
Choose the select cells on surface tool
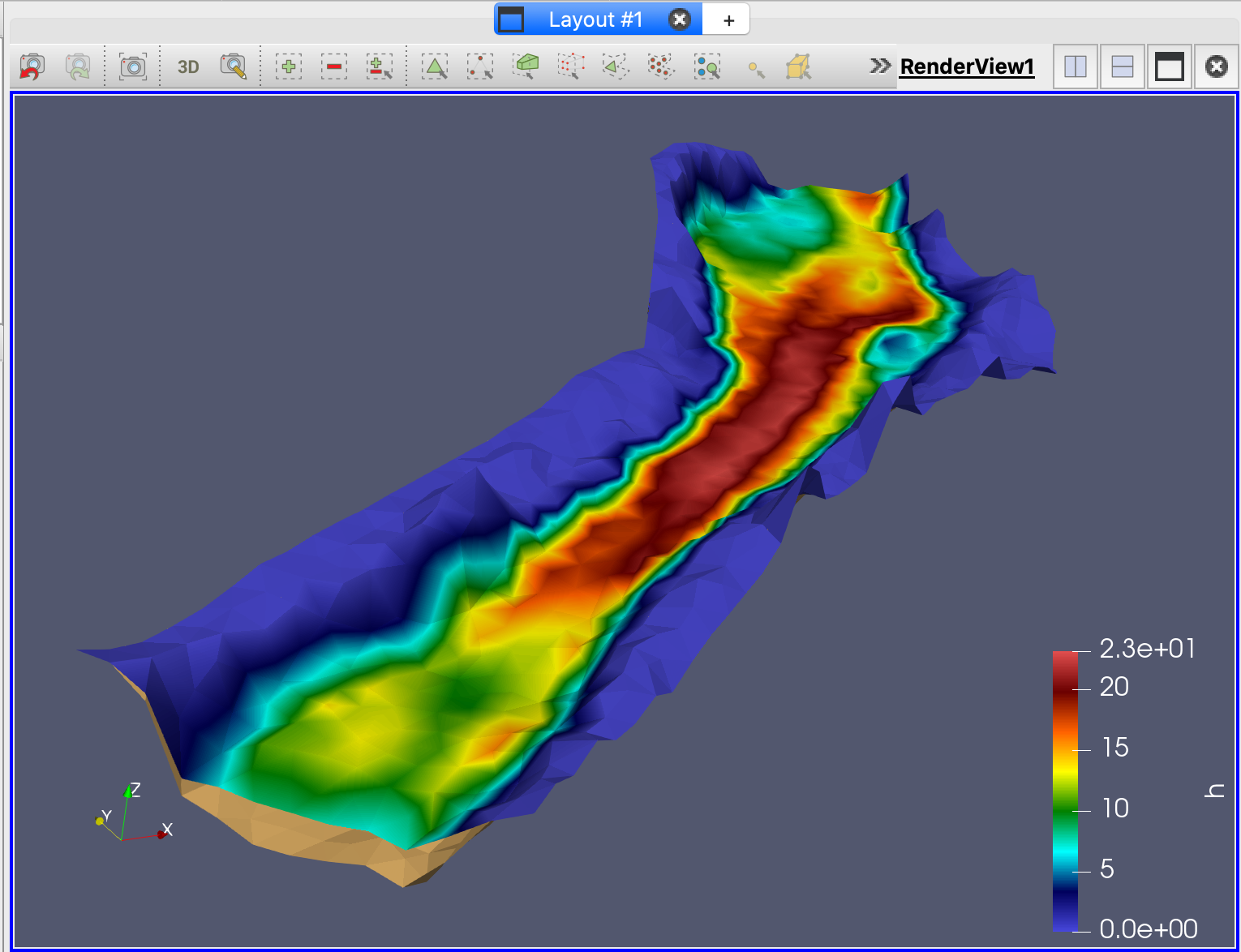[435, 66]
